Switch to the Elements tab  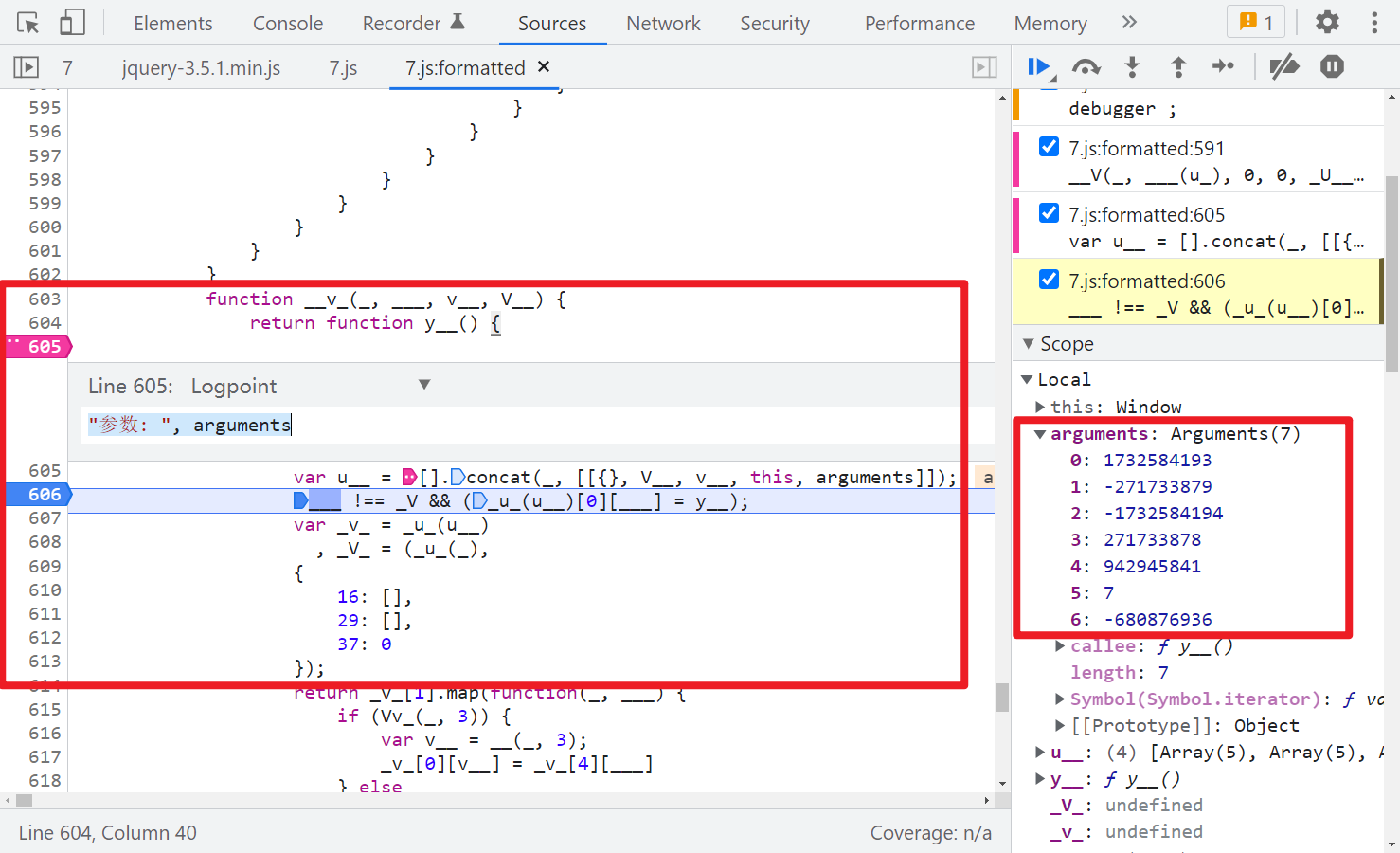(x=172, y=24)
